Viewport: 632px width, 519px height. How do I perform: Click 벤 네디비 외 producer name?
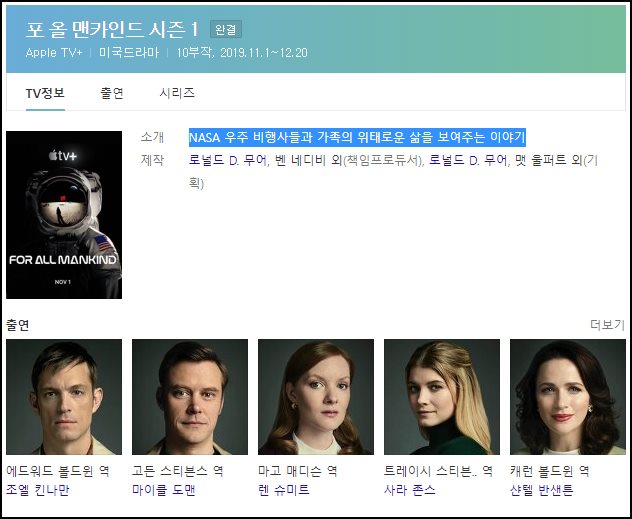pyautogui.click(x=309, y=160)
